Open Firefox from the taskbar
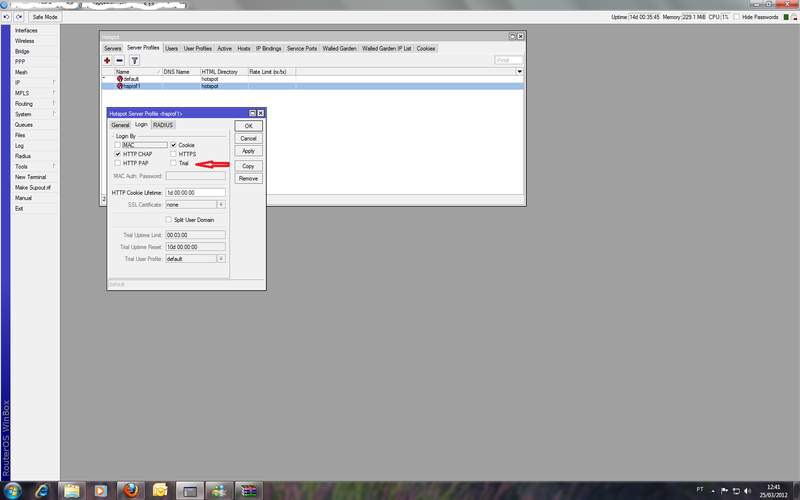This screenshot has width=800, height=500. [131, 491]
